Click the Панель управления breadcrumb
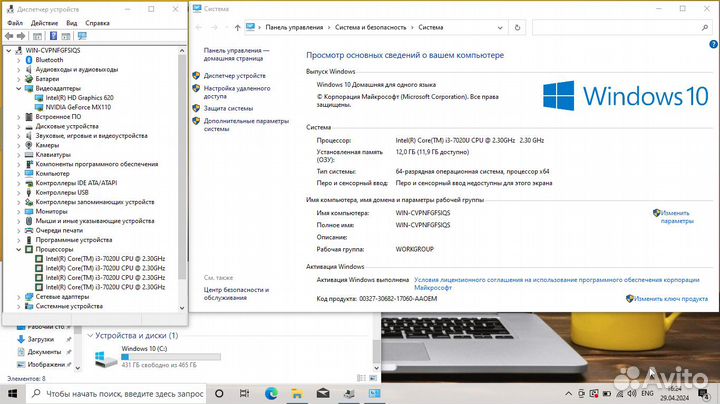Image resolution: width=720 pixels, height=404 pixels. (x=294, y=28)
